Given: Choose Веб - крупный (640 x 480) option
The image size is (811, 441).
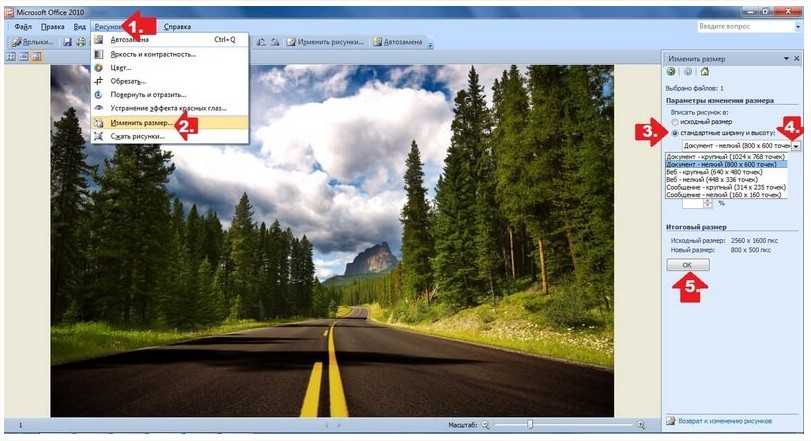Looking at the screenshot, I should pyautogui.click(x=714, y=171).
